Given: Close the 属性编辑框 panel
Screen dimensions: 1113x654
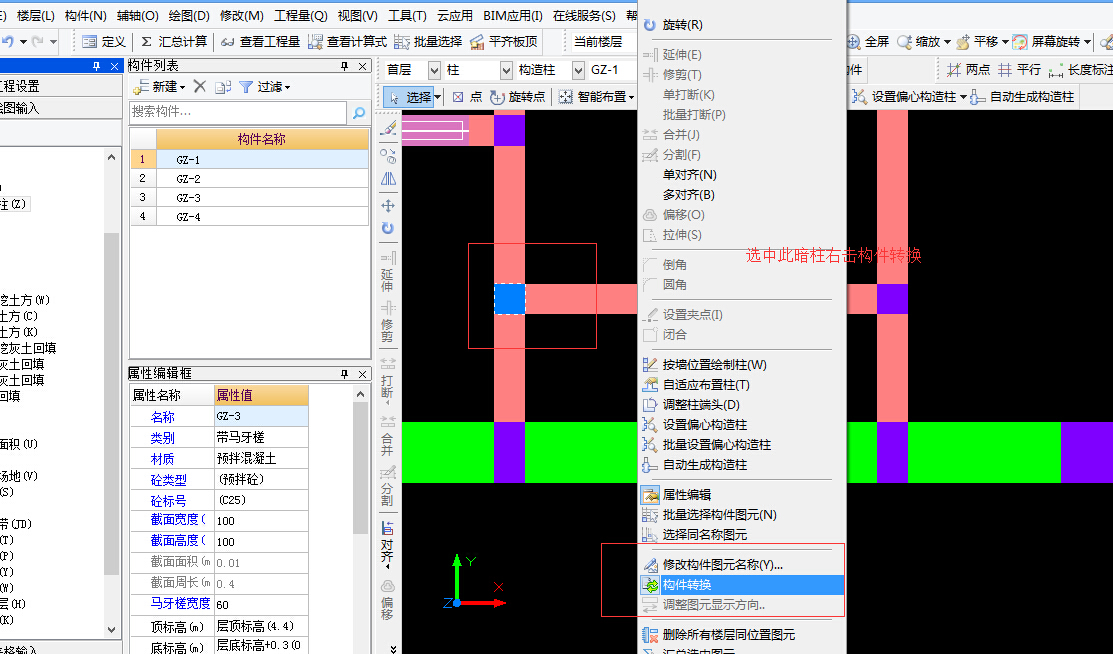Looking at the screenshot, I should pyautogui.click(x=363, y=374).
